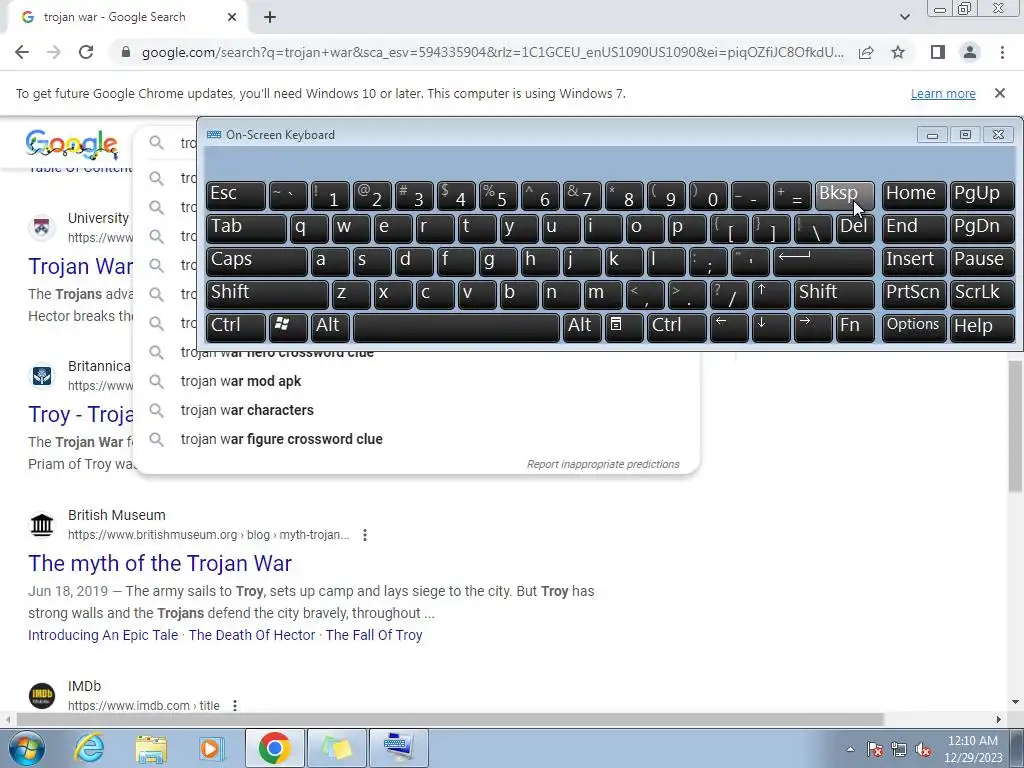The width and height of the screenshot is (1024, 768).
Task: Click the PgDn key on On-Screen Keyboard
Action: 982,228
